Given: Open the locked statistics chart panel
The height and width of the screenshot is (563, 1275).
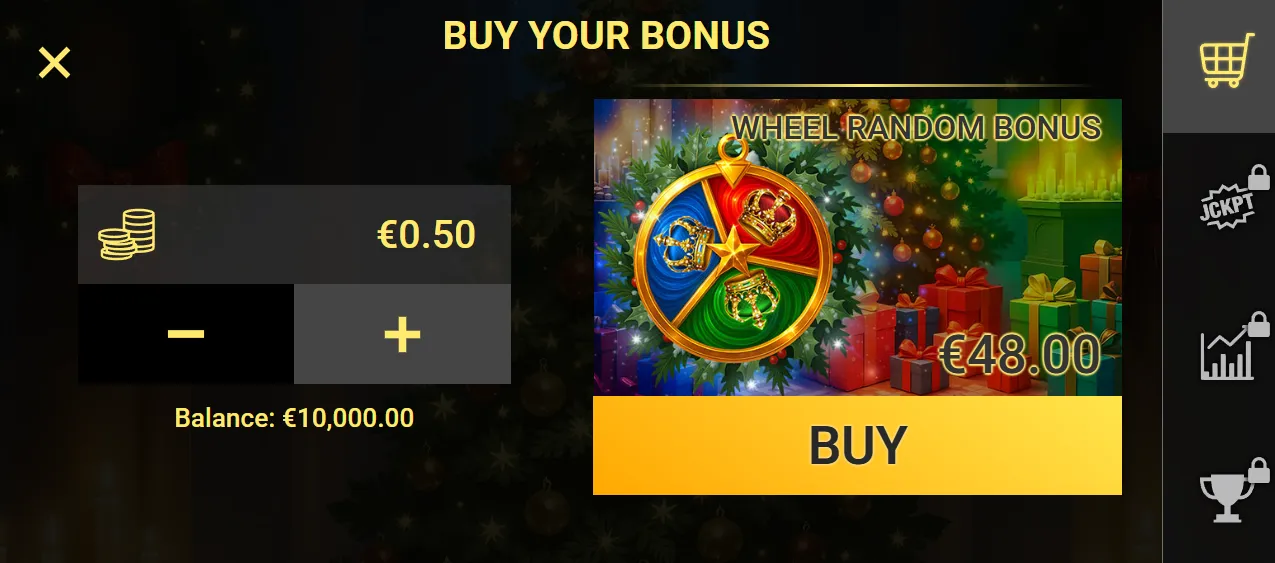Looking at the screenshot, I should [1230, 347].
